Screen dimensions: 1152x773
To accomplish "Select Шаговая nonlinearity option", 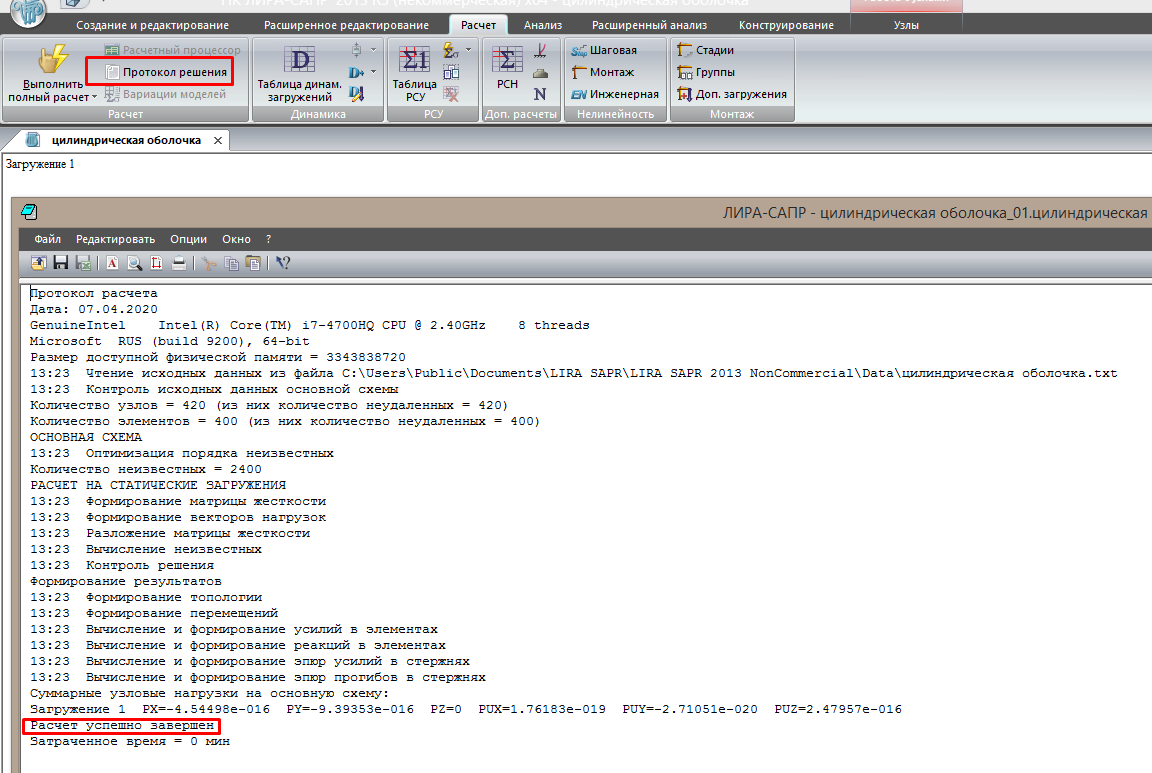I will [604, 50].
